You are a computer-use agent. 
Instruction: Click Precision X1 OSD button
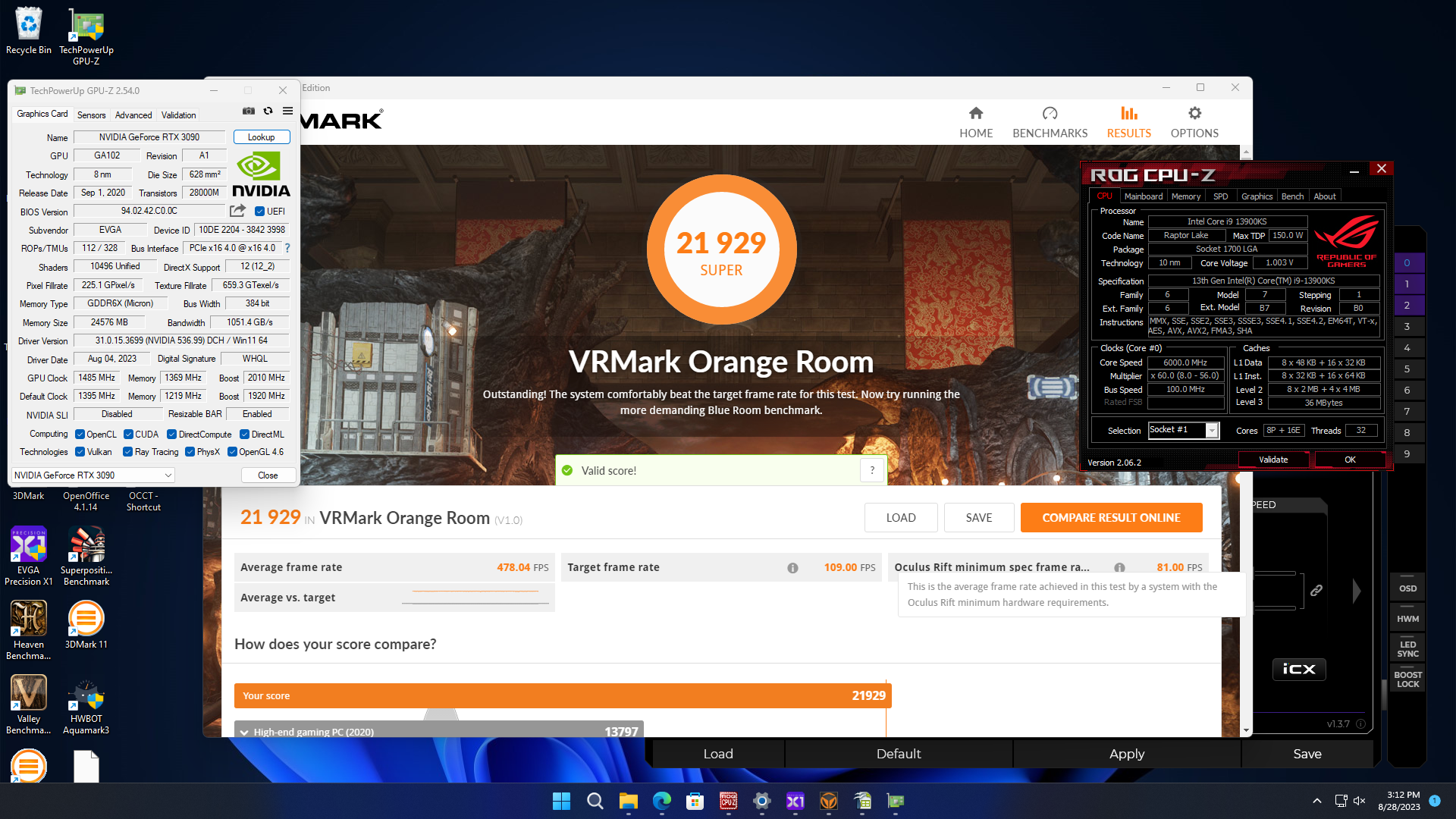[x=1407, y=588]
